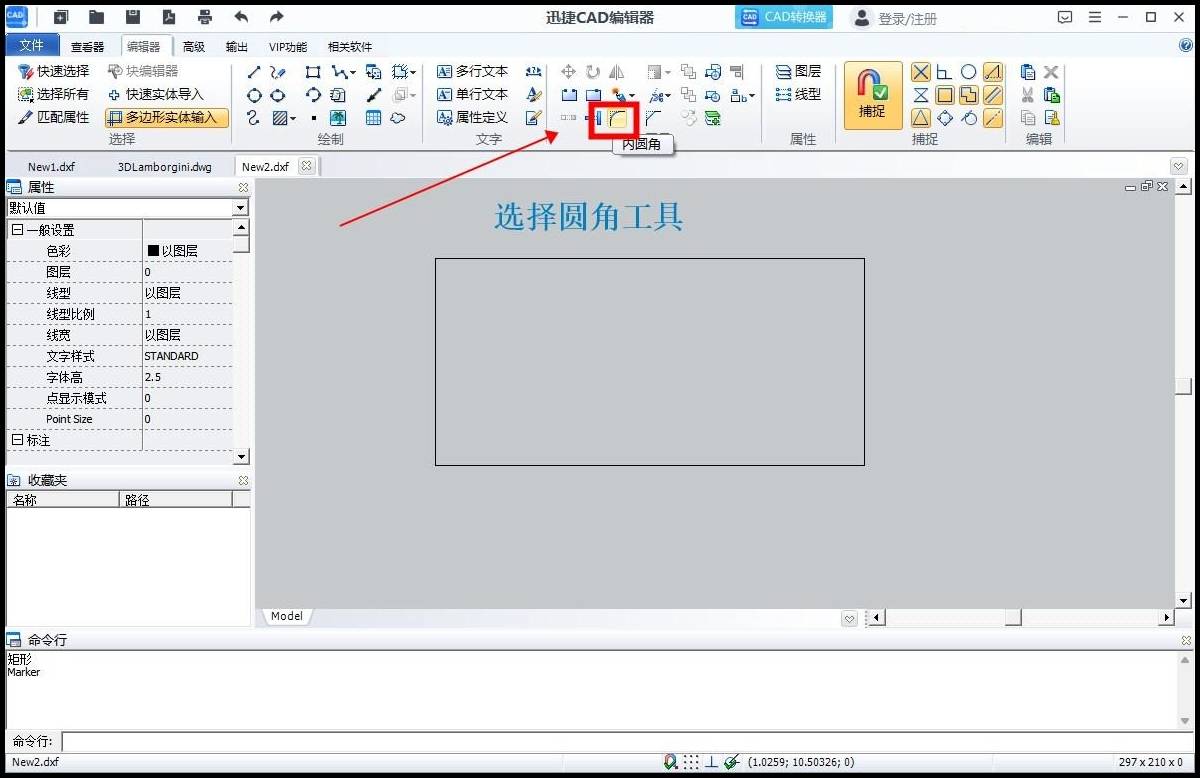This screenshot has height=778, width=1200.
Task: Click the 快速选择 button
Action: point(55,72)
